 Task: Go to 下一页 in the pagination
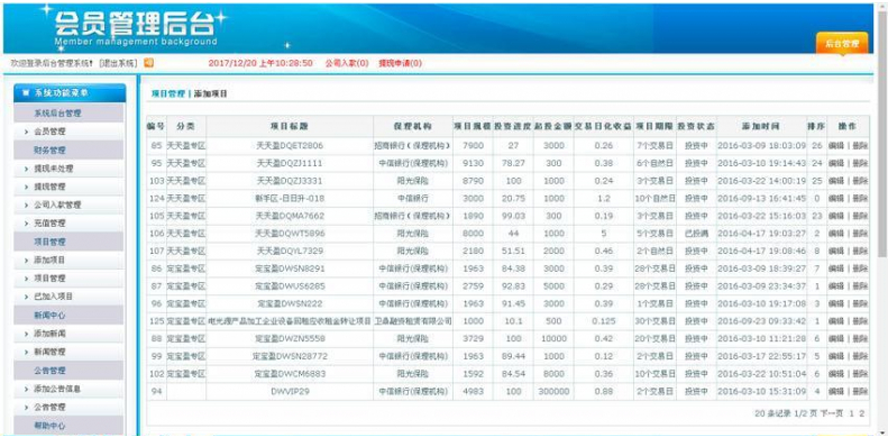pos(832,414)
